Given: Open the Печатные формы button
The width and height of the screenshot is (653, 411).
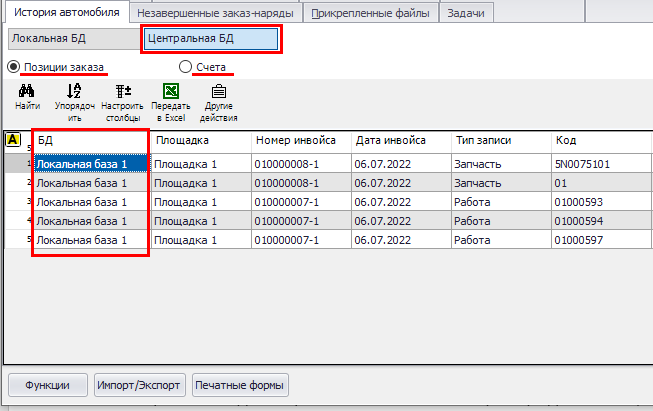Looking at the screenshot, I should pyautogui.click(x=240, y=385).
